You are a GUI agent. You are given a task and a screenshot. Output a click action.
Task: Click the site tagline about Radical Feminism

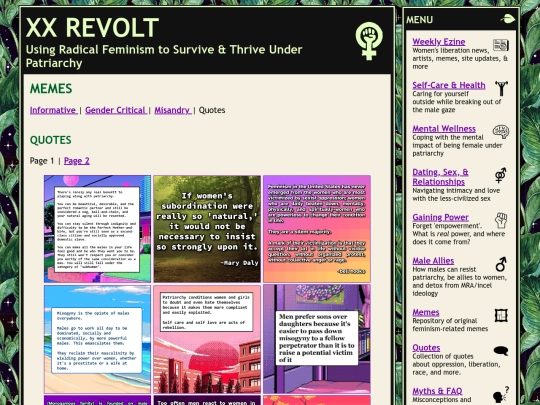(x=164, y=56)
